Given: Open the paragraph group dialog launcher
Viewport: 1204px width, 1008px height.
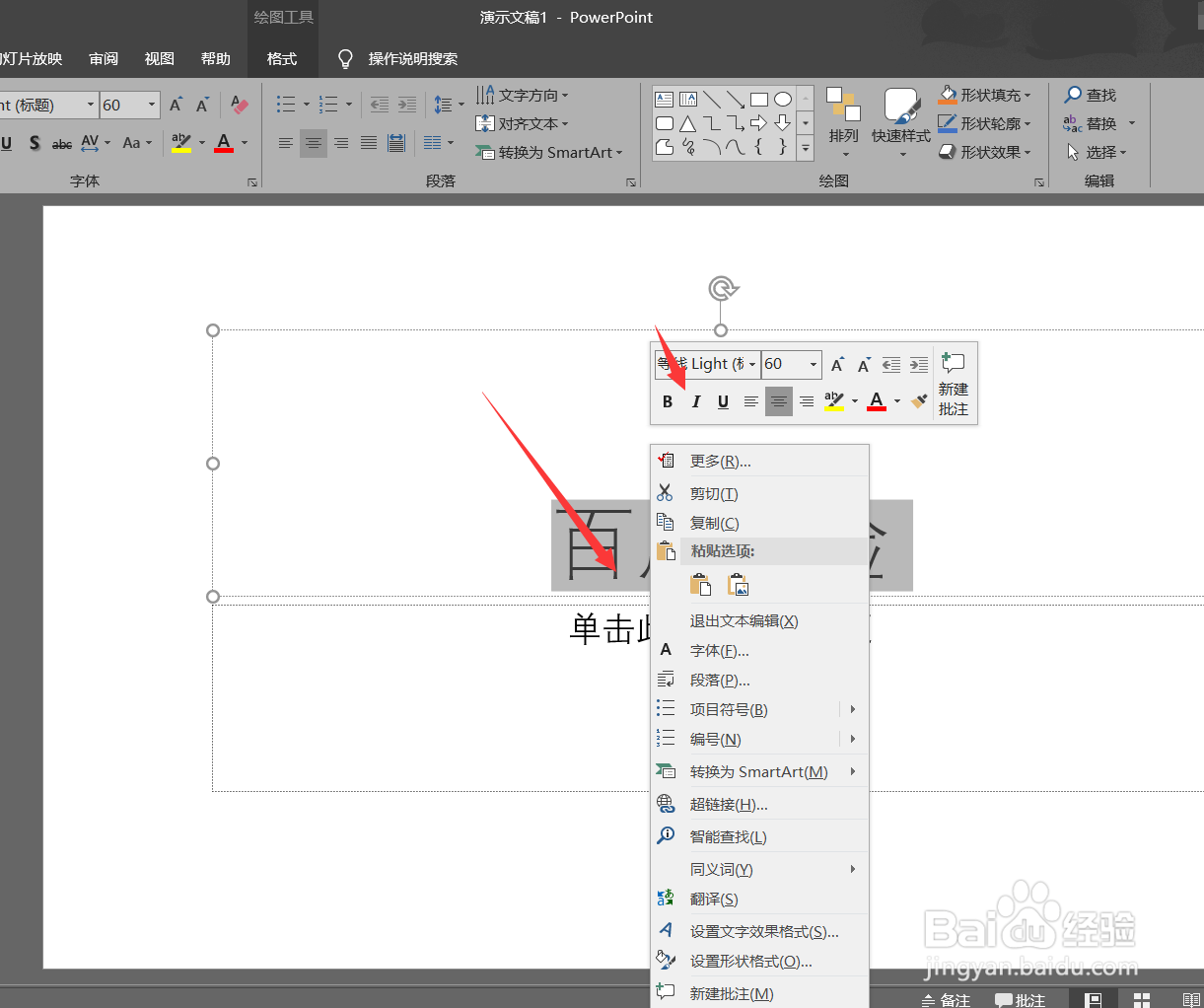Looking at the screenshot, I should (x=631, y=182).
